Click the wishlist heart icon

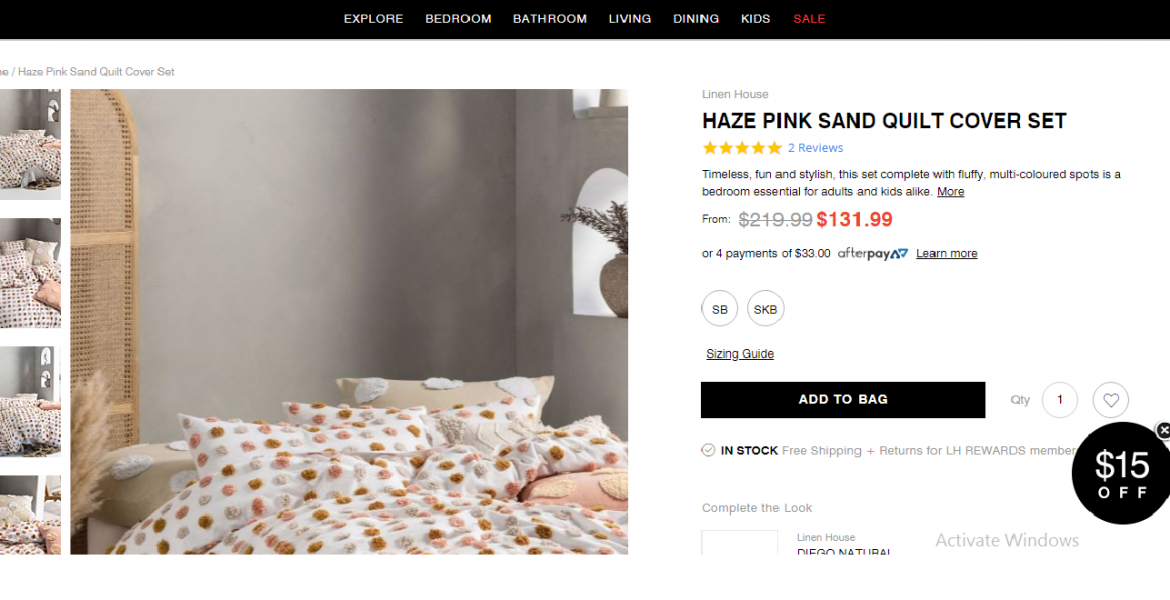coord(1110,400)
